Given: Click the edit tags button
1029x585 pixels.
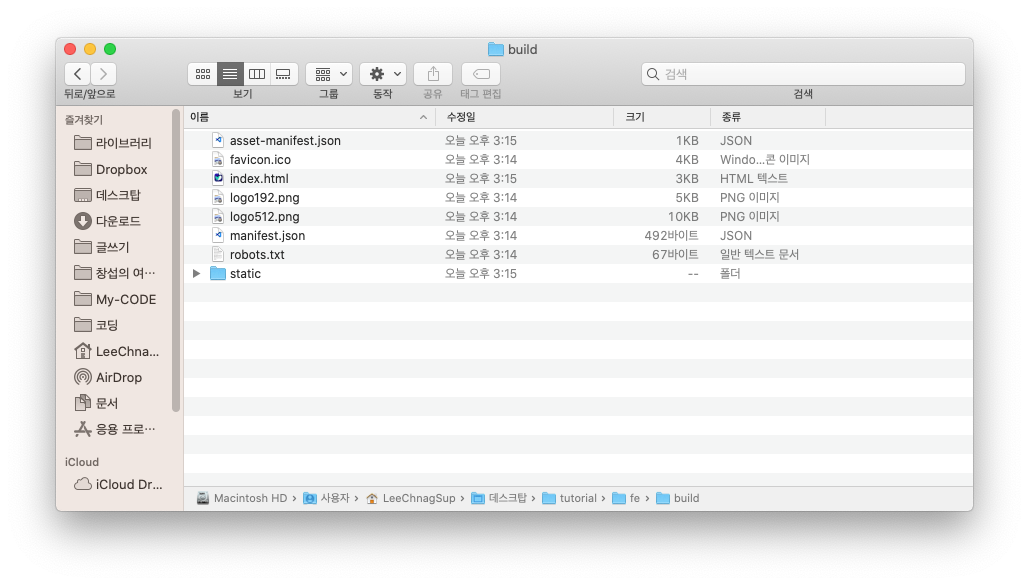Looking at the screenshot, I should click(x=481, y=74).
